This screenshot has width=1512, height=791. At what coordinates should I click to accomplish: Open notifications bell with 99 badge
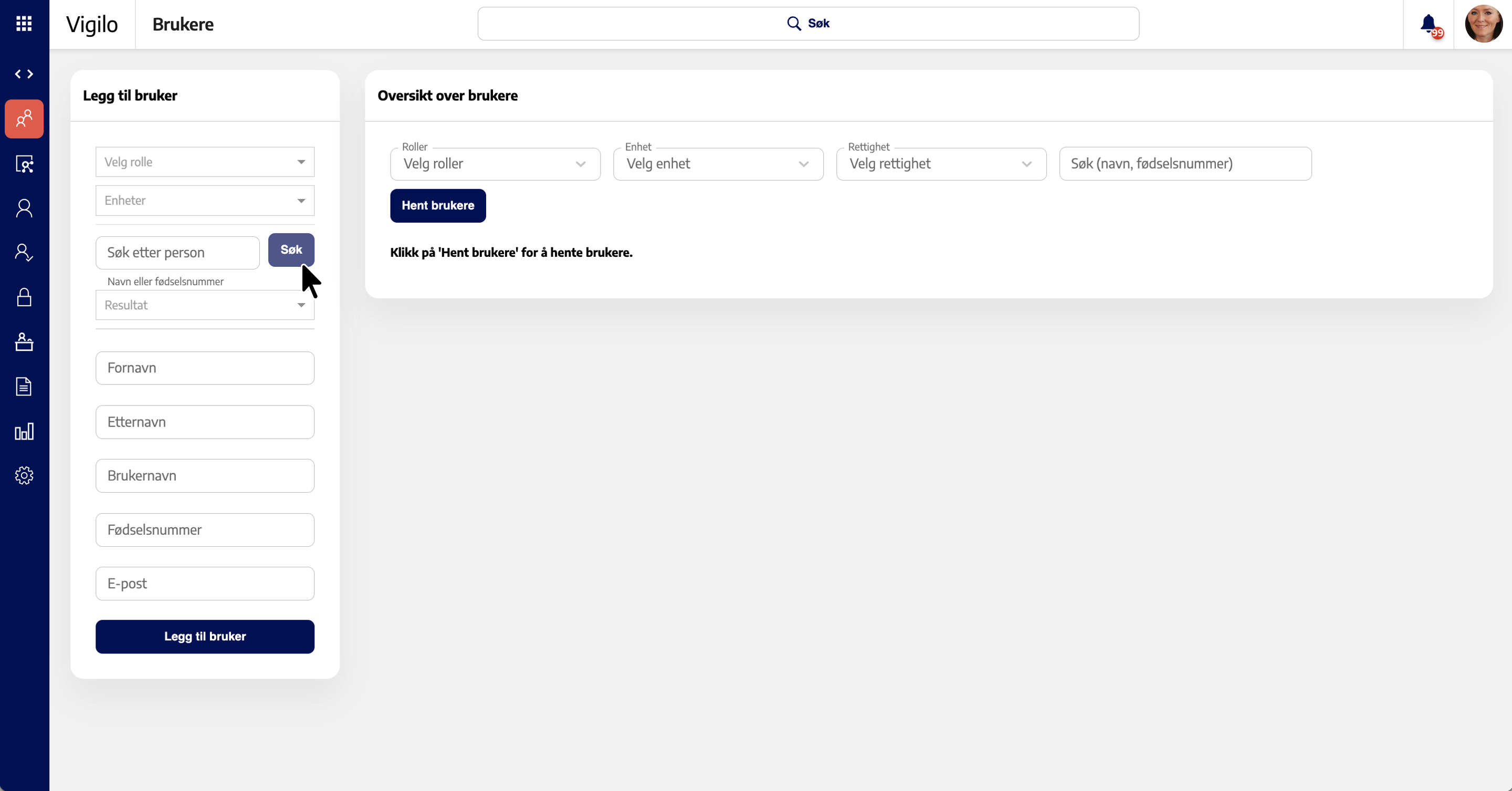pyautogui.click(x=1429, y=24)
